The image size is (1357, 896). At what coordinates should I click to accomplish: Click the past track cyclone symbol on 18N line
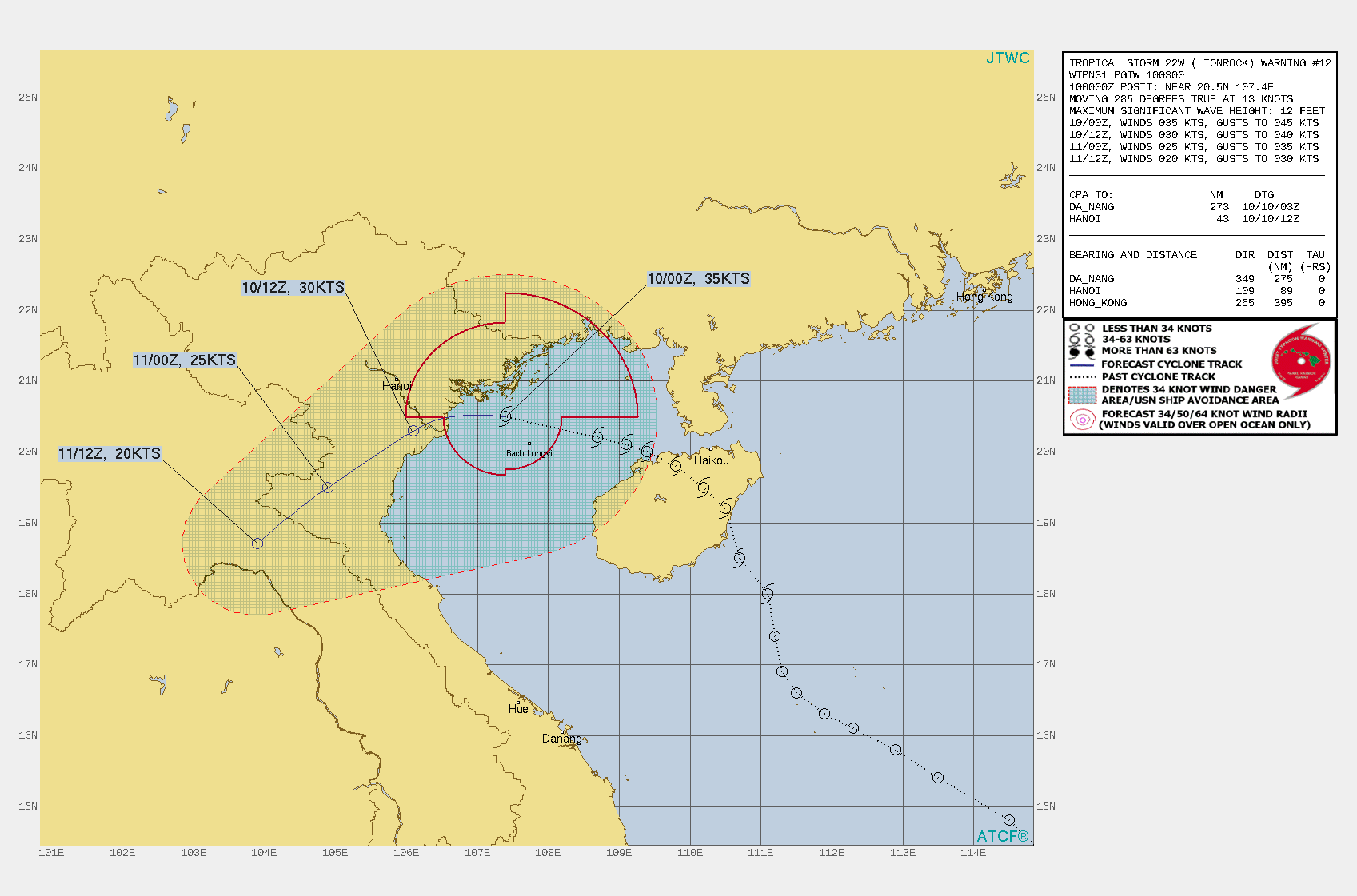click(768, 593)
